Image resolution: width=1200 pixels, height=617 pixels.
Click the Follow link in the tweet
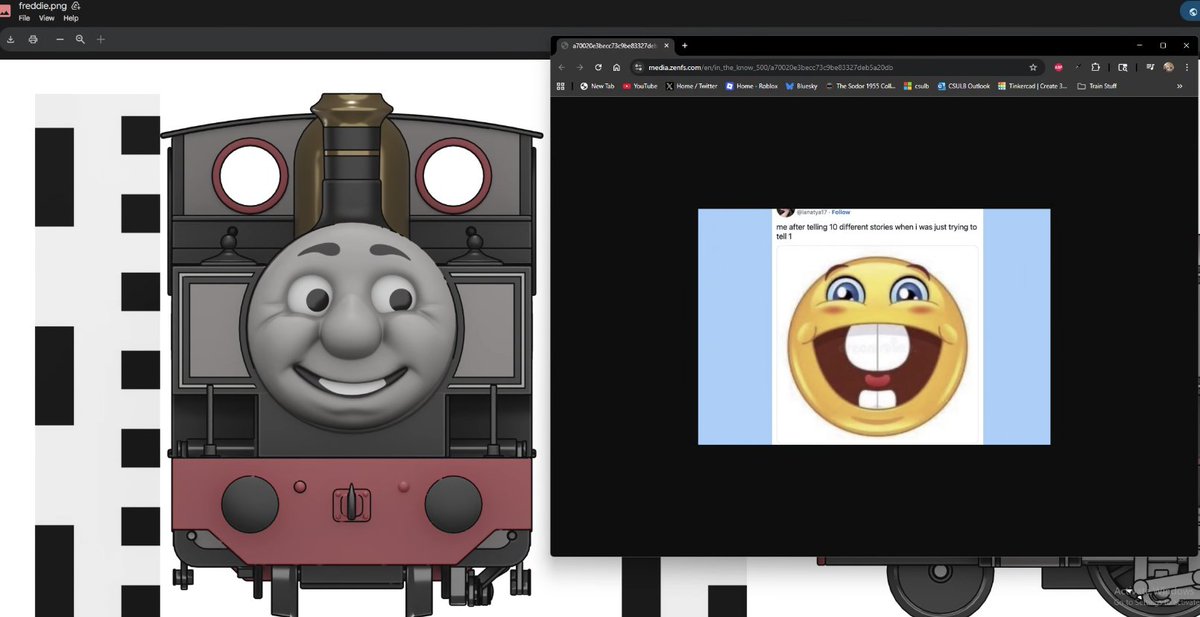tap(841, 212)
